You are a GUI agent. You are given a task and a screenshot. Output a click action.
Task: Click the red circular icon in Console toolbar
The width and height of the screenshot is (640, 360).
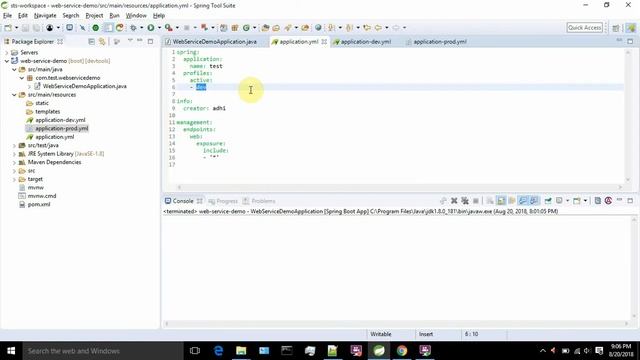(x=609, y=201)
